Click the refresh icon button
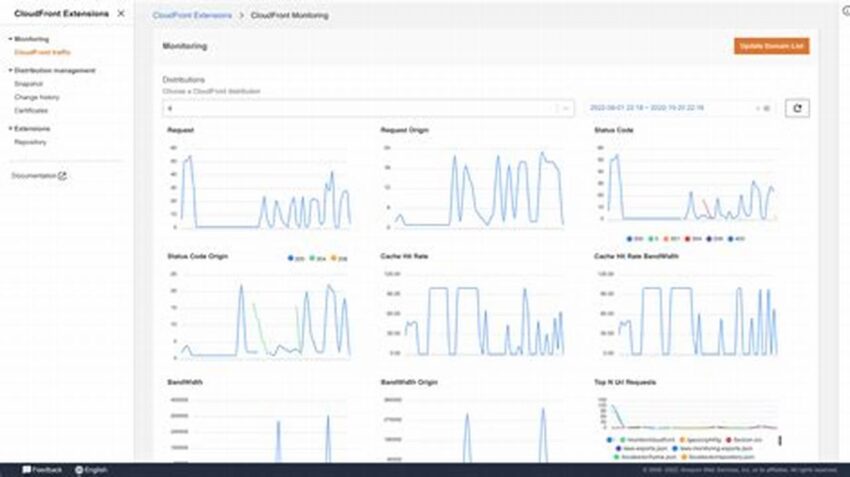 pyautogui.click(x=797, y=108)
